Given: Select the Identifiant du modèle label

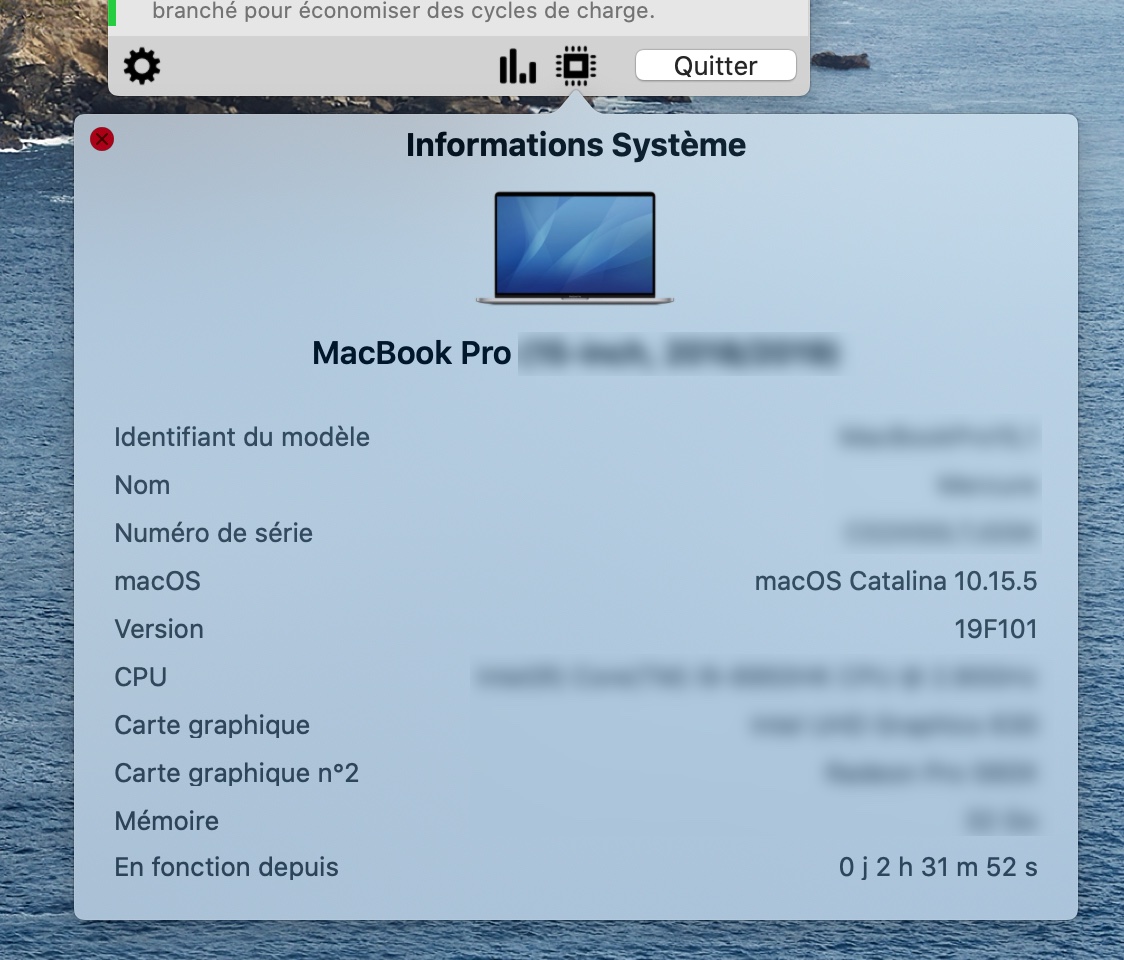Looking at the screenshot, I should (x=242, y=437).
